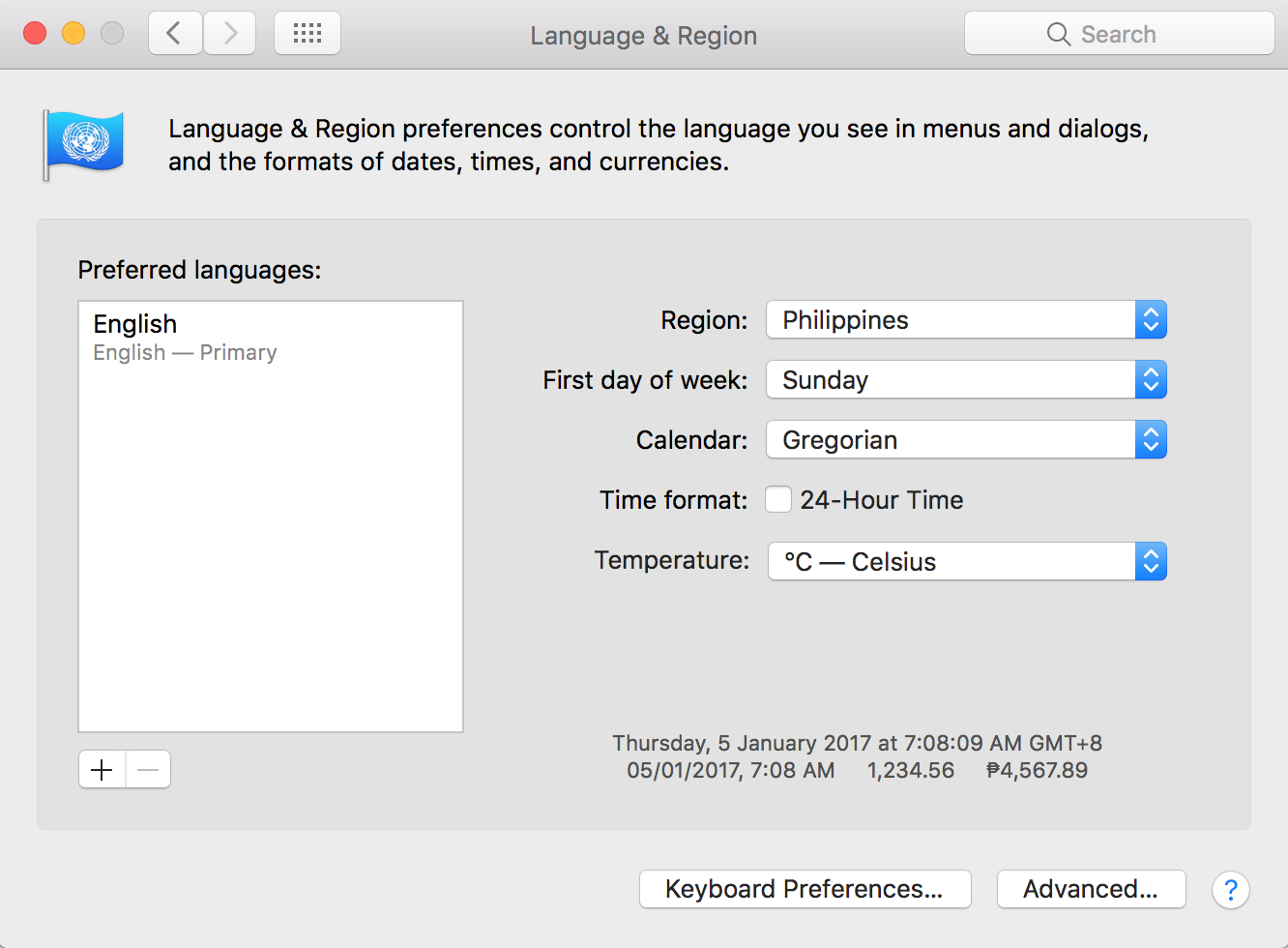Remove selected language with minus button
The image size is (1288, 948).
(x=148, y=770)
